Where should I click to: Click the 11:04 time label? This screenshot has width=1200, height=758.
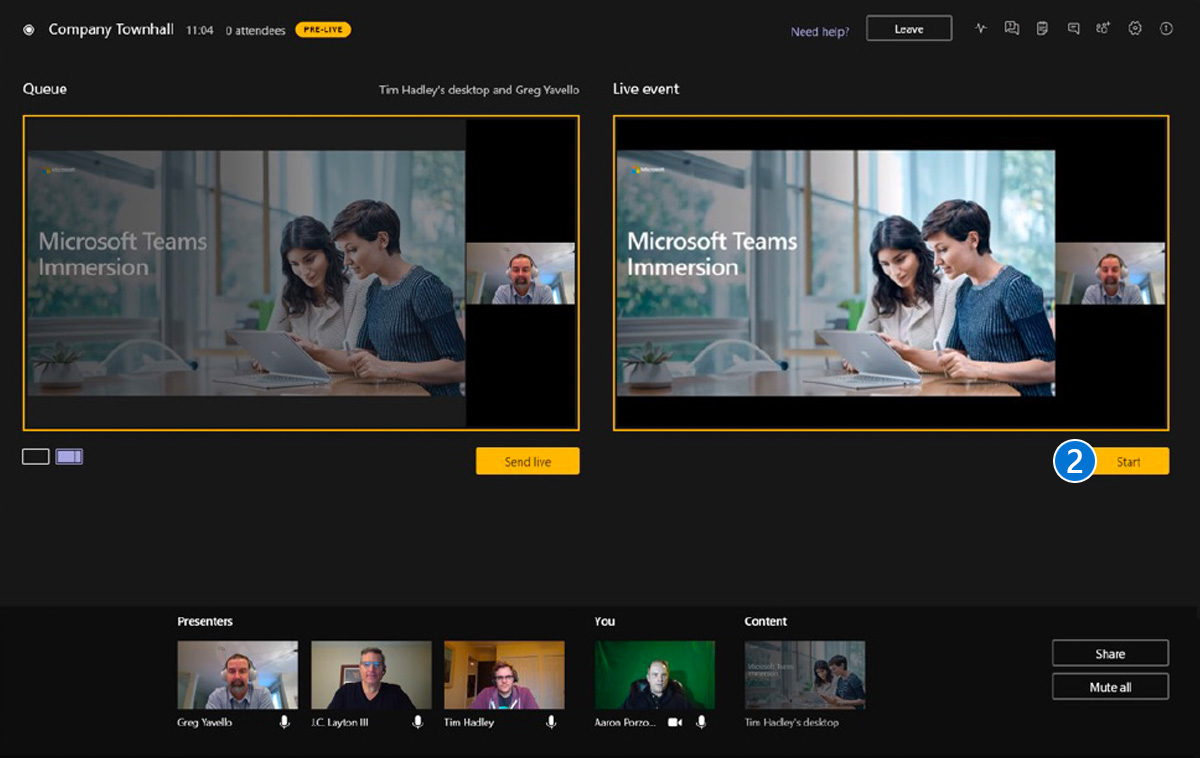click(199, 31)
